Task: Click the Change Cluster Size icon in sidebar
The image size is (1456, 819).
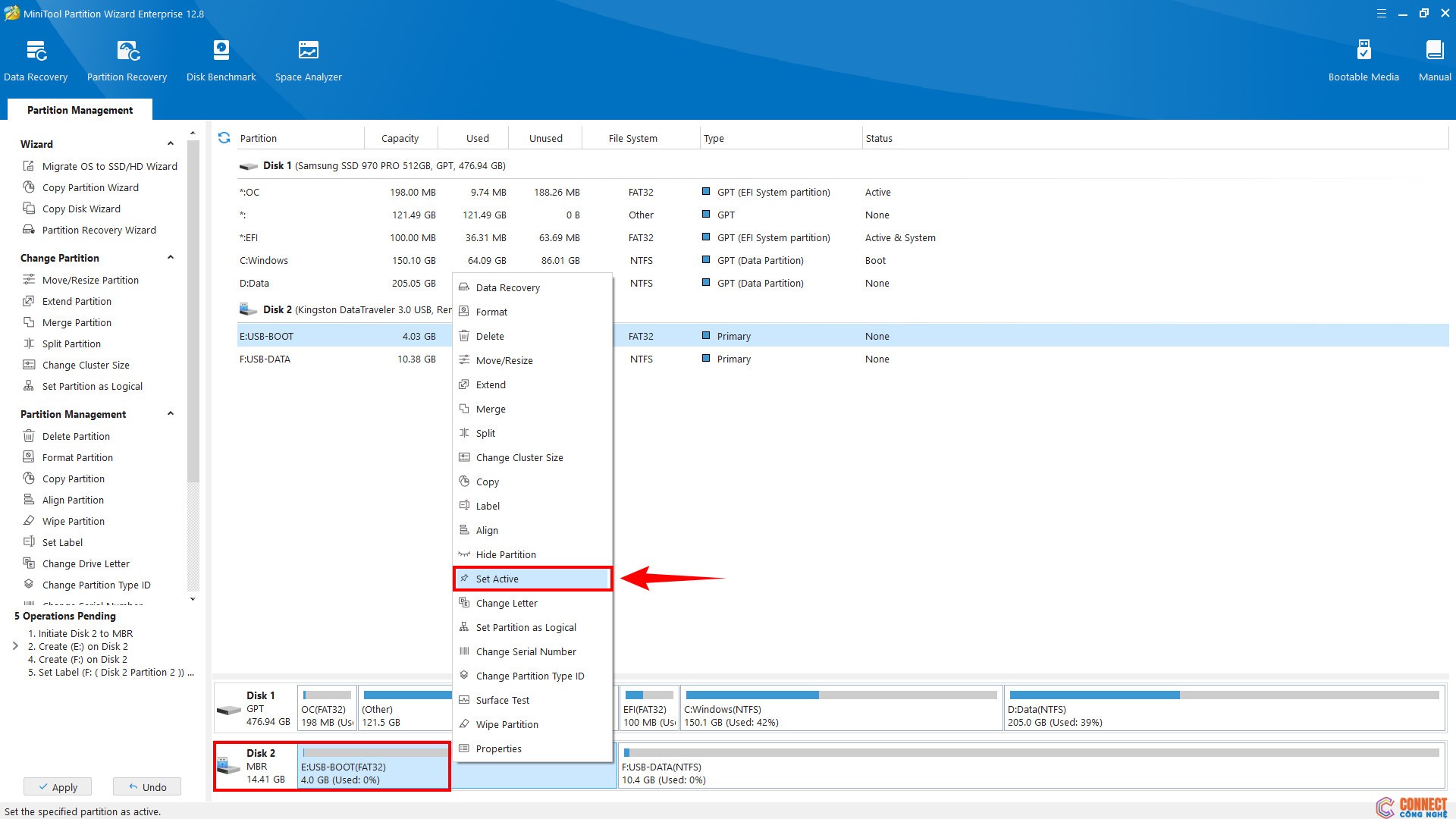Action: pos(29,365)
